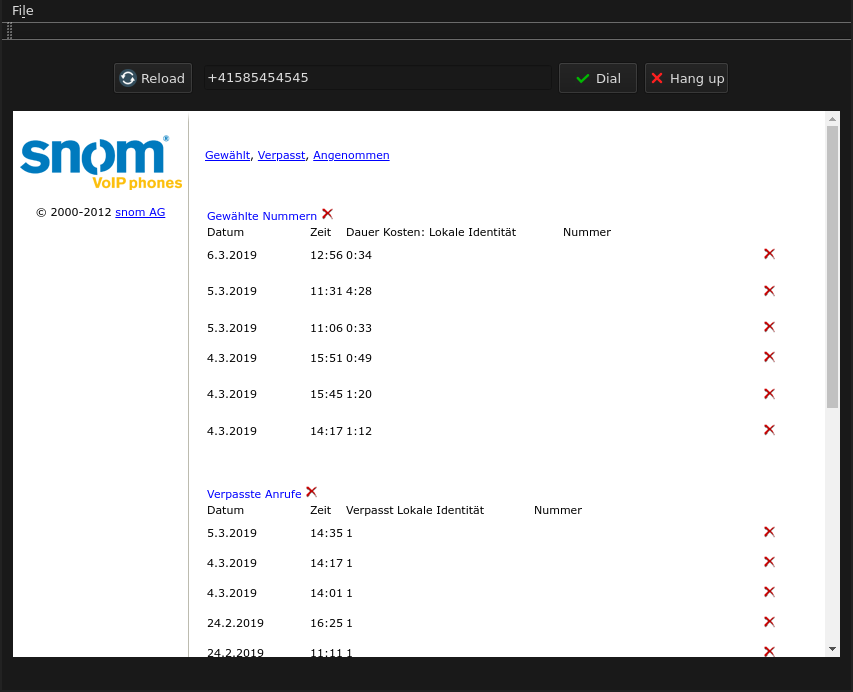Image resolution: width=853 pixels, height=692 pixels.
Task: Click the Dauer column header
Action: click(362, 232)
